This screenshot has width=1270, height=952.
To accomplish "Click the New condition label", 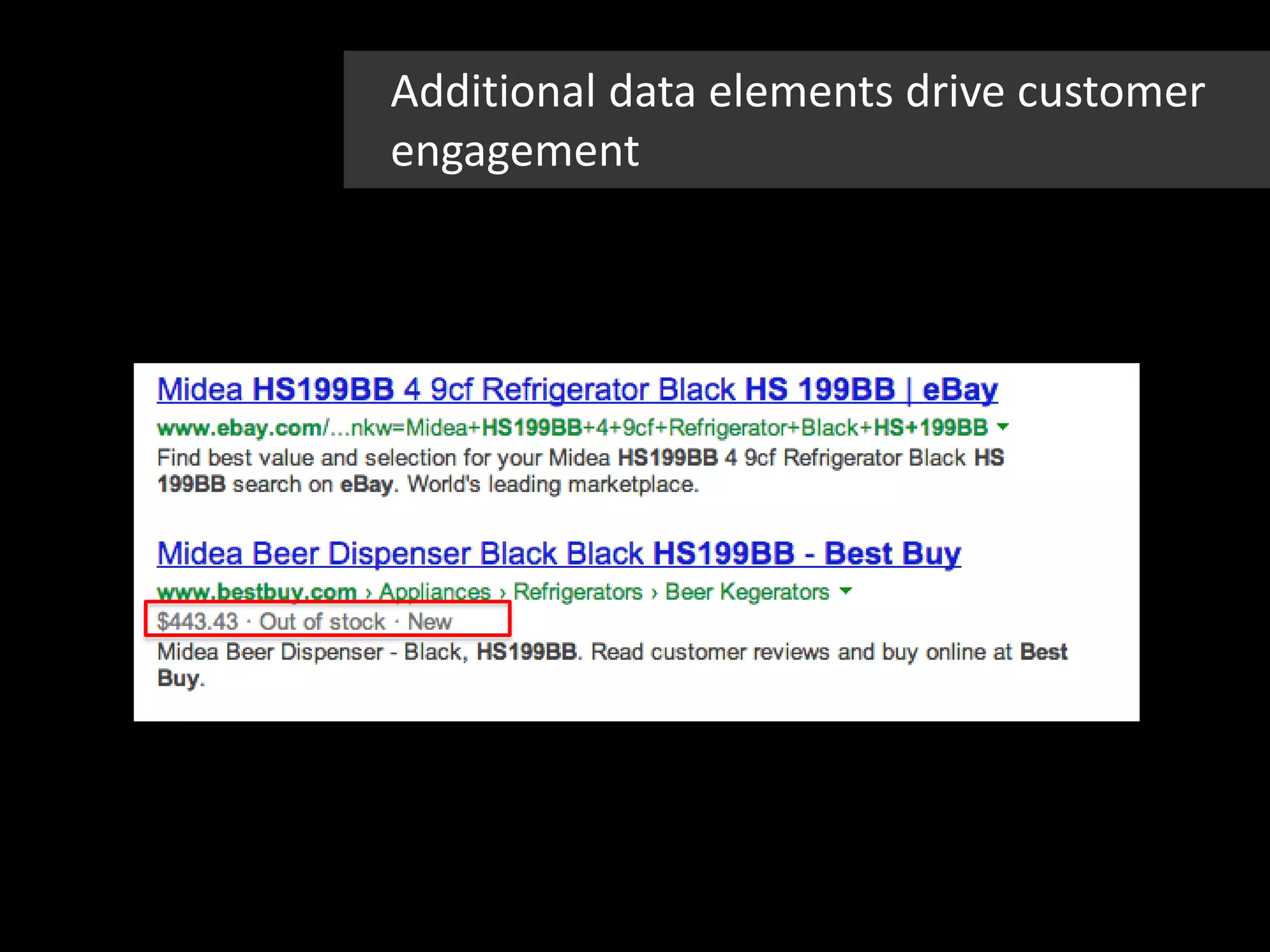I will tap(430, 621).
